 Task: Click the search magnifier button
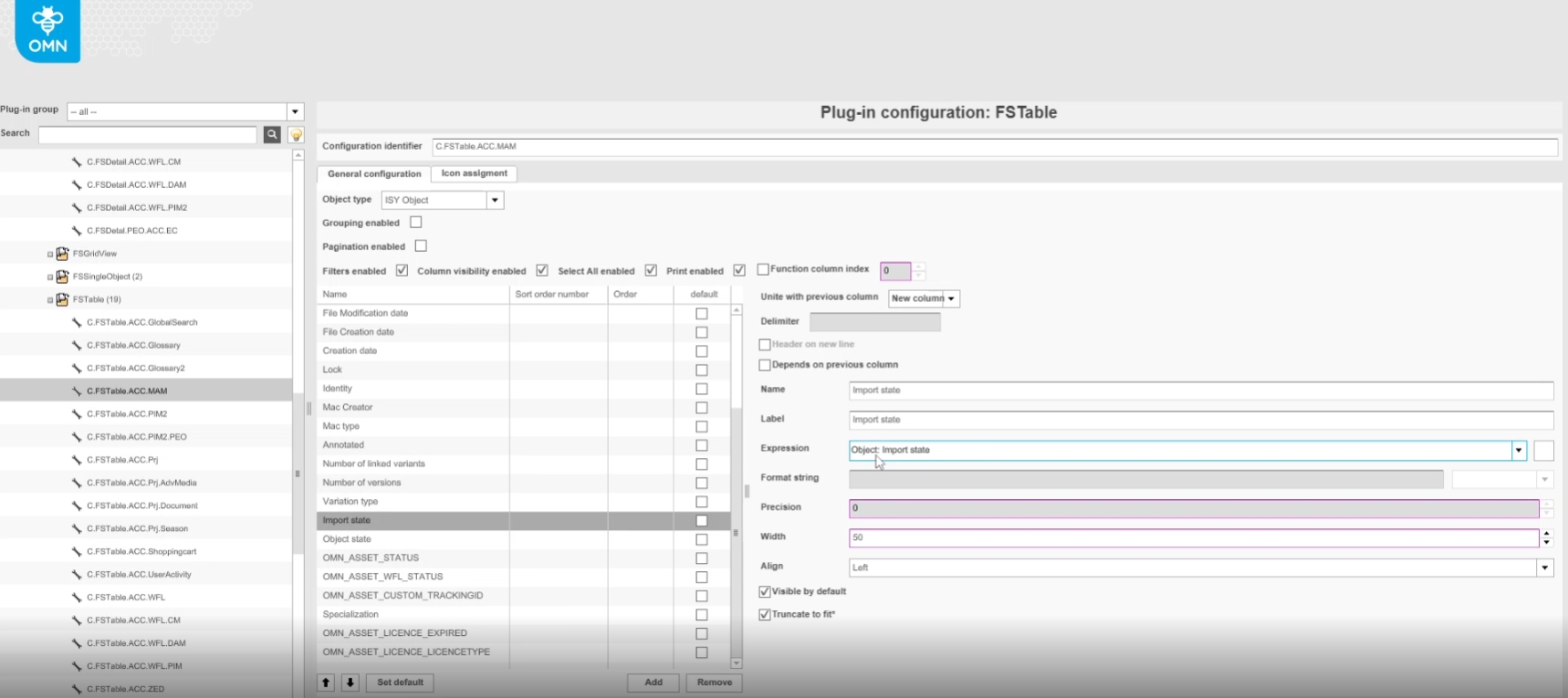272,134
